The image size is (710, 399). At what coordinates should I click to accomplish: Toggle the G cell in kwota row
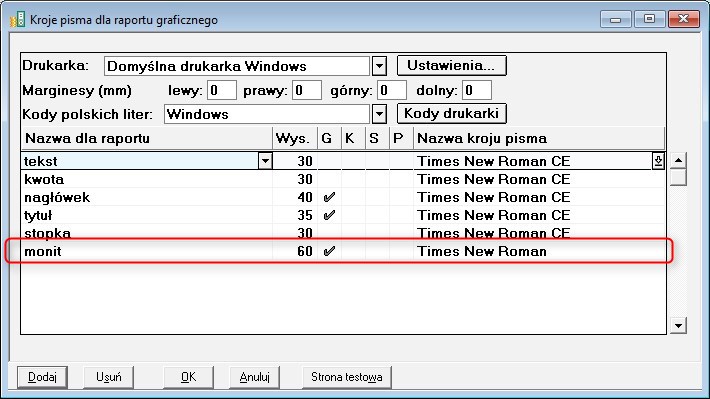pyautogui.click(x=329, y=179)
